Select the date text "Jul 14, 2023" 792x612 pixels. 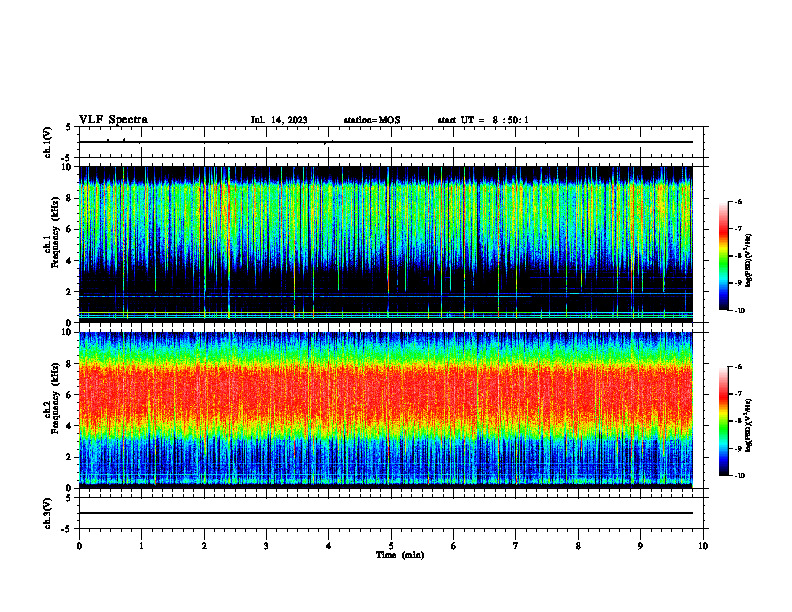(279, 120)
